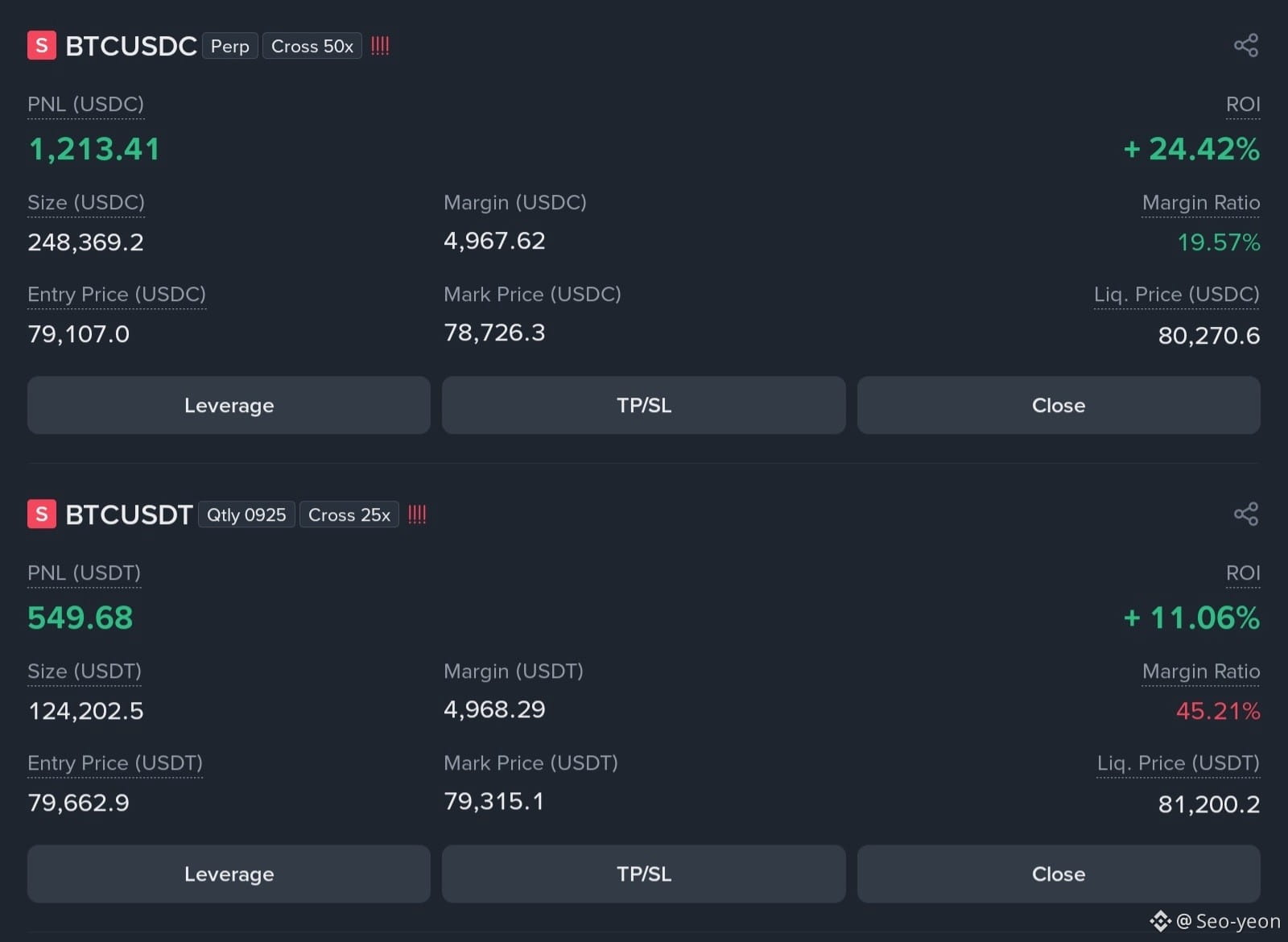Tap the red ADL bars next to Cross 25x
This screenshot has width=1288, height=942.
coord(417,514)
